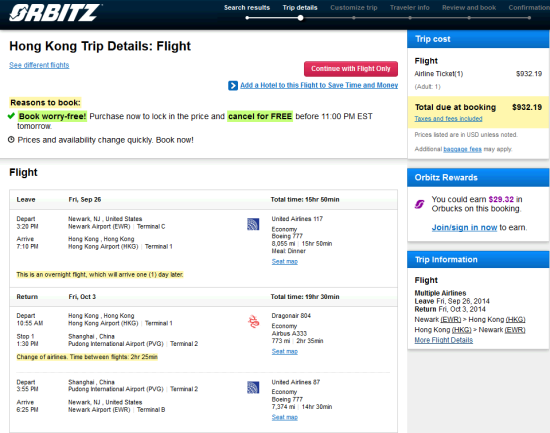Open Taxes and fees included link
The width and height of the screenshot is (550, 433).
click(x=448, y=119)
